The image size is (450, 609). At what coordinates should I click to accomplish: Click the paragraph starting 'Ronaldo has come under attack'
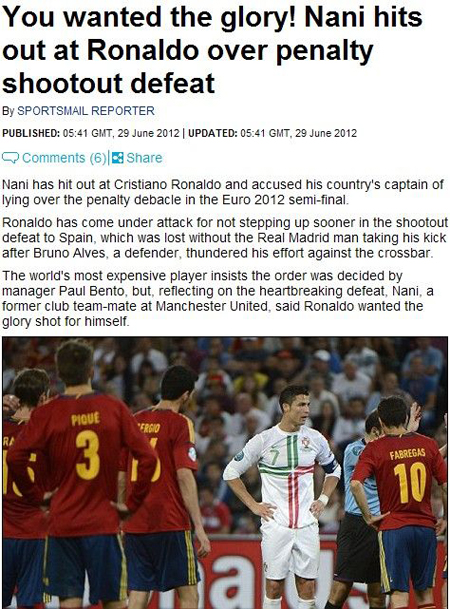tap(225, 238)
